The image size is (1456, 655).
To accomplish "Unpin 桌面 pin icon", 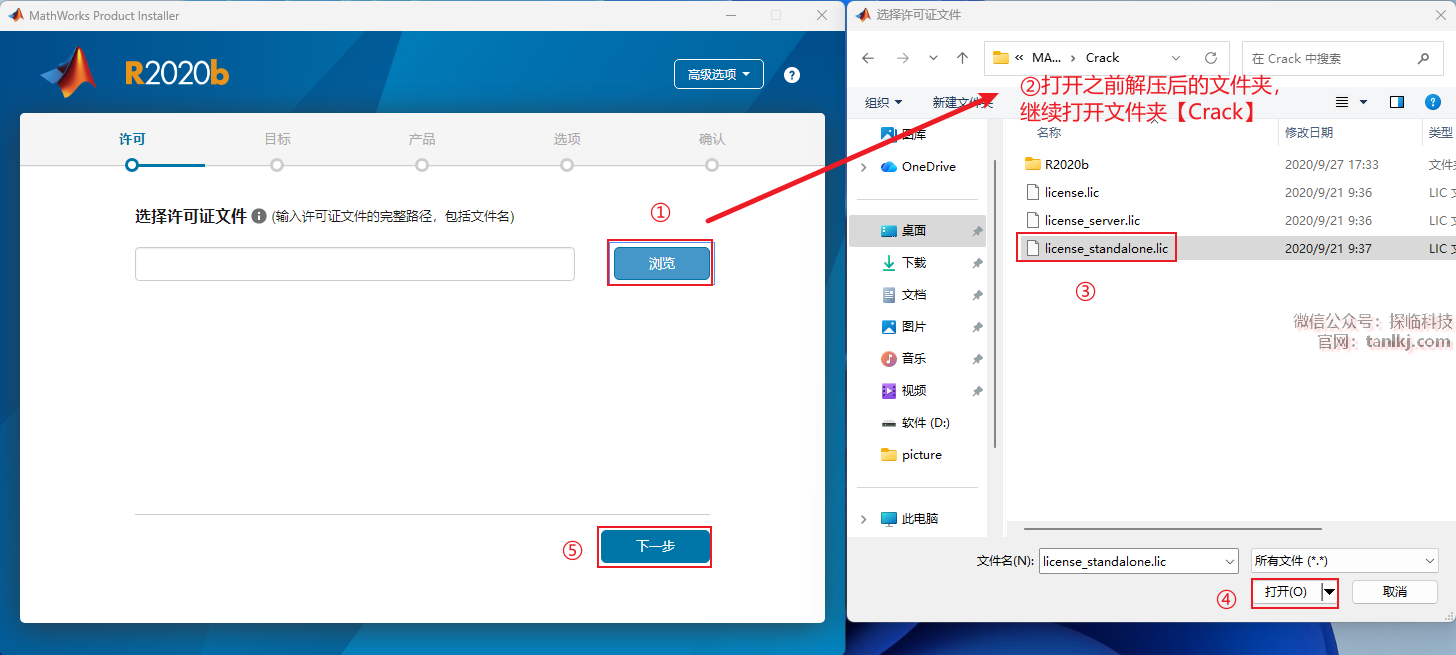I will click(x=977, y=231).
